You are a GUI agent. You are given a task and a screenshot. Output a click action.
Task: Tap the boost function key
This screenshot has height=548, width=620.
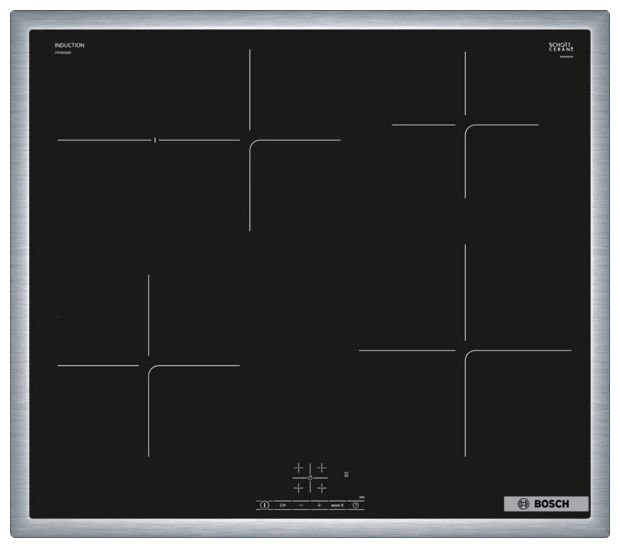click(x=337, y=505)
